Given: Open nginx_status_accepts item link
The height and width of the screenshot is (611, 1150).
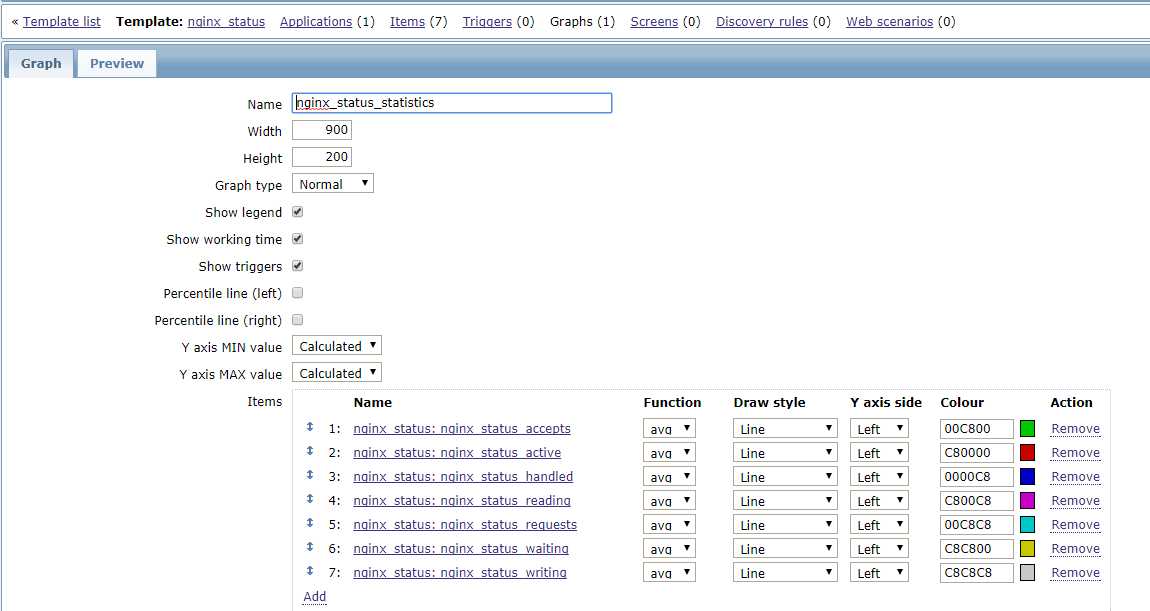Looking at the screenshot, I should 462,429.
